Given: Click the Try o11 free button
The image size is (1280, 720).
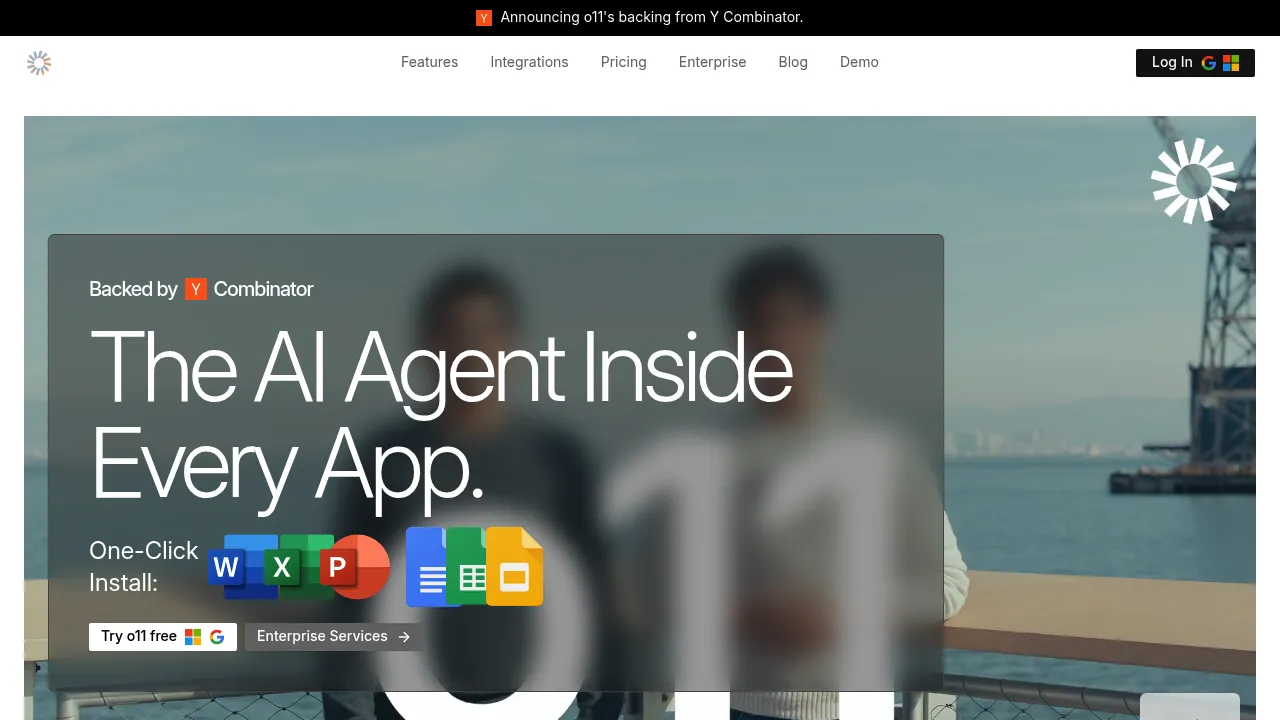Looking at the screenshot, I should coord(163,637).
